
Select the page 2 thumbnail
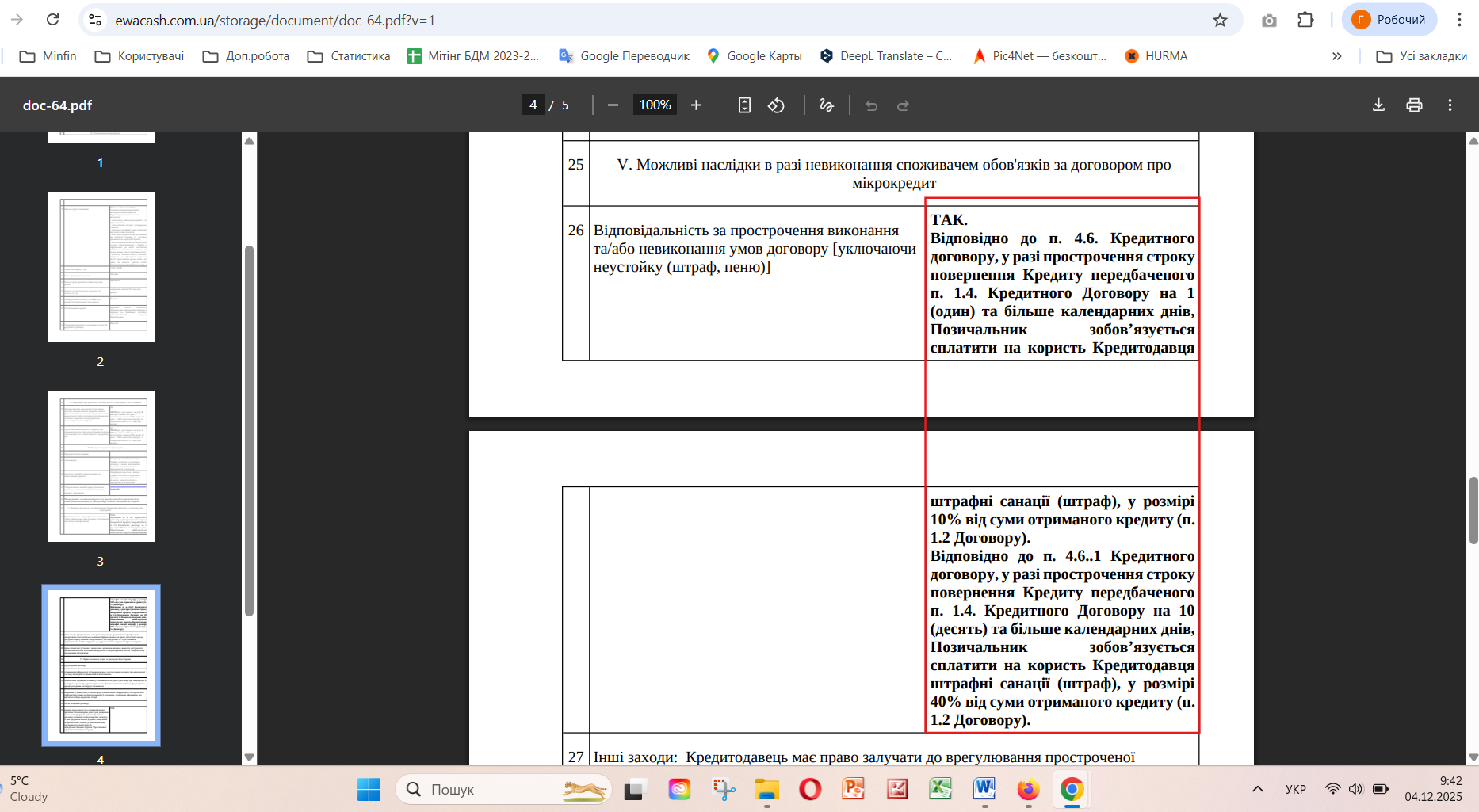pyautogui.click(x=101, y=267)
